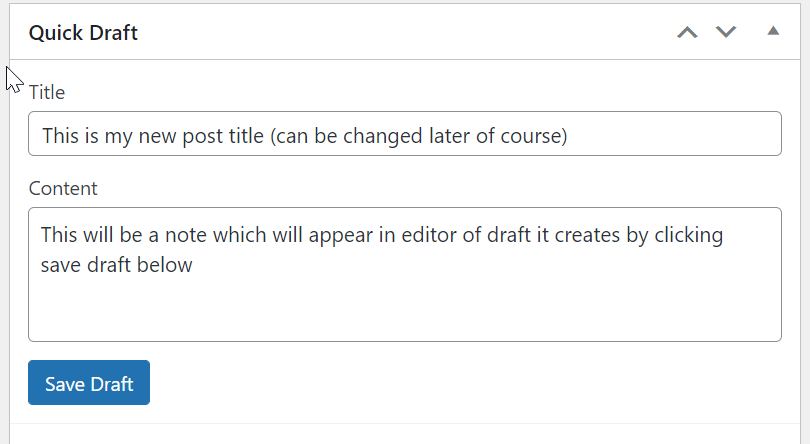Focus the Title input field

pos(404,133)
